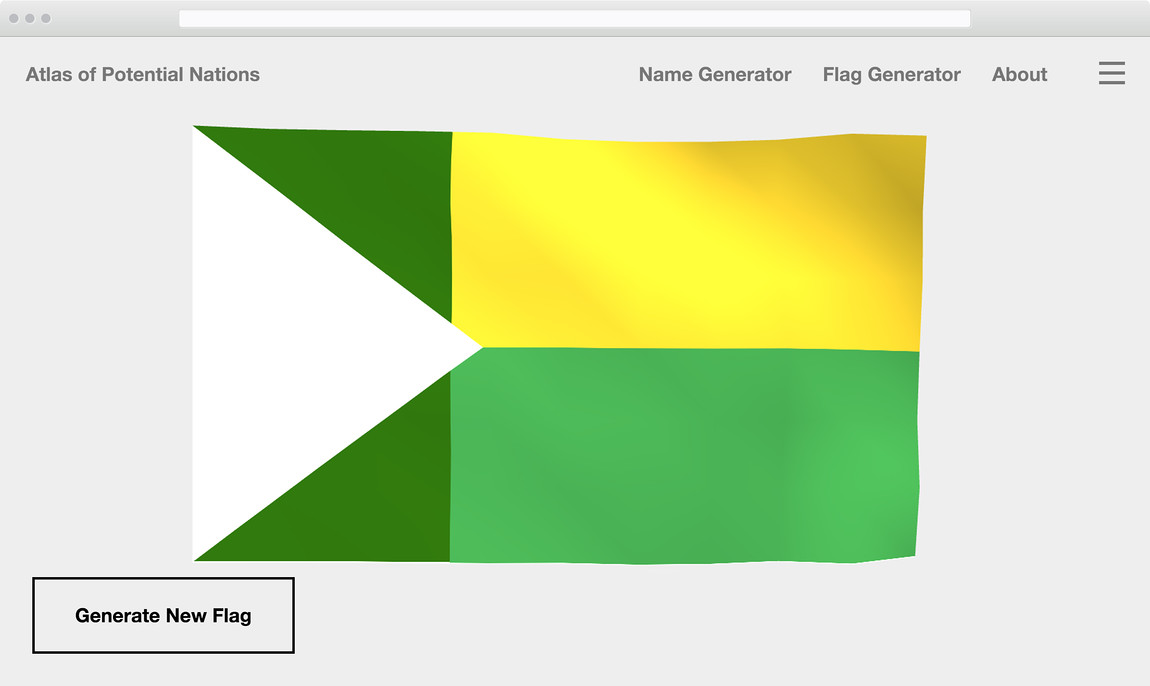Go to the Name Generator page
This screenshot has width=1150, height=686.
[x=714, y=74]
